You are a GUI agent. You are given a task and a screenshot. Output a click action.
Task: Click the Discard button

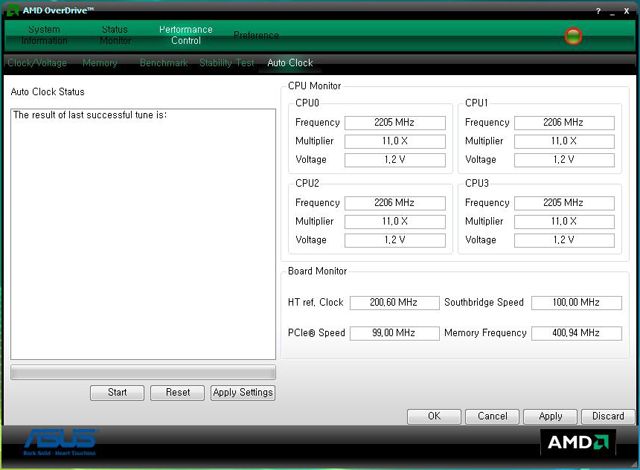click(608, 417)
